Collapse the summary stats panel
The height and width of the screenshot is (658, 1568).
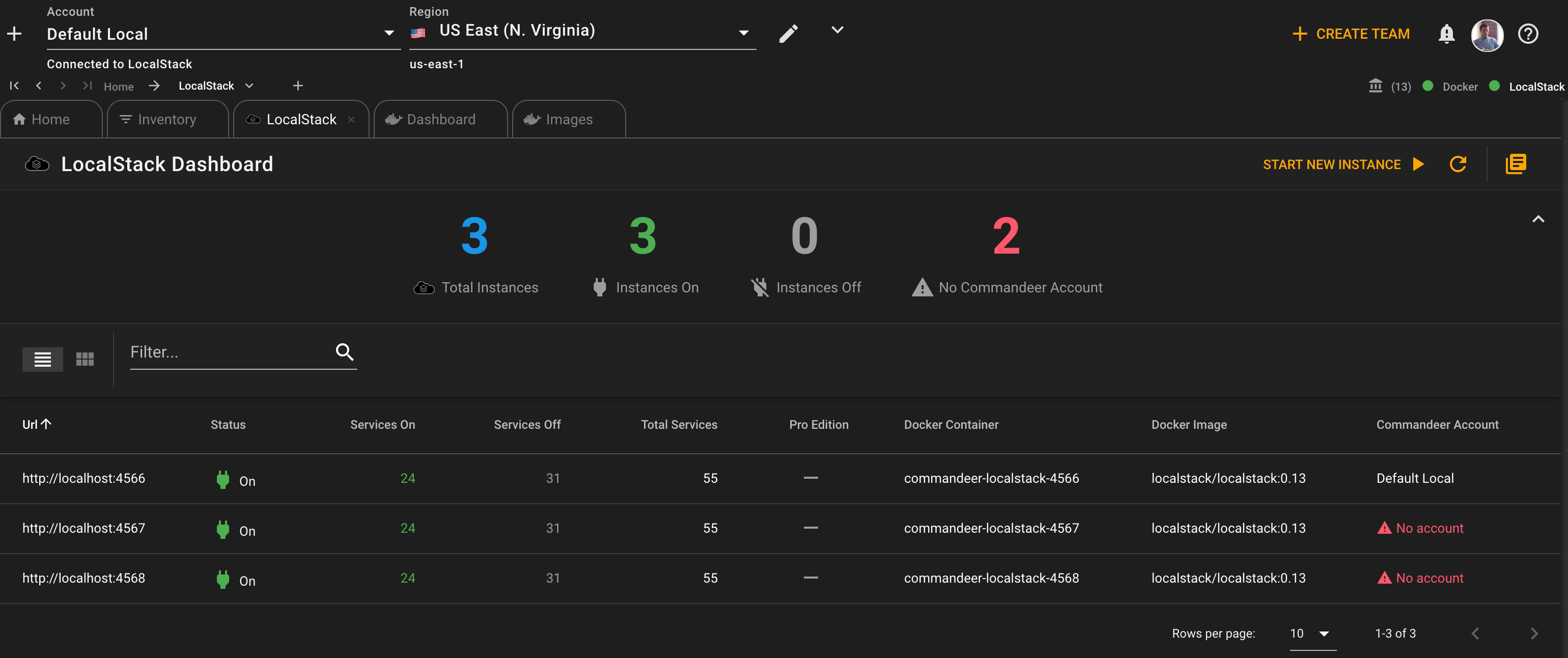[1538, 219]
